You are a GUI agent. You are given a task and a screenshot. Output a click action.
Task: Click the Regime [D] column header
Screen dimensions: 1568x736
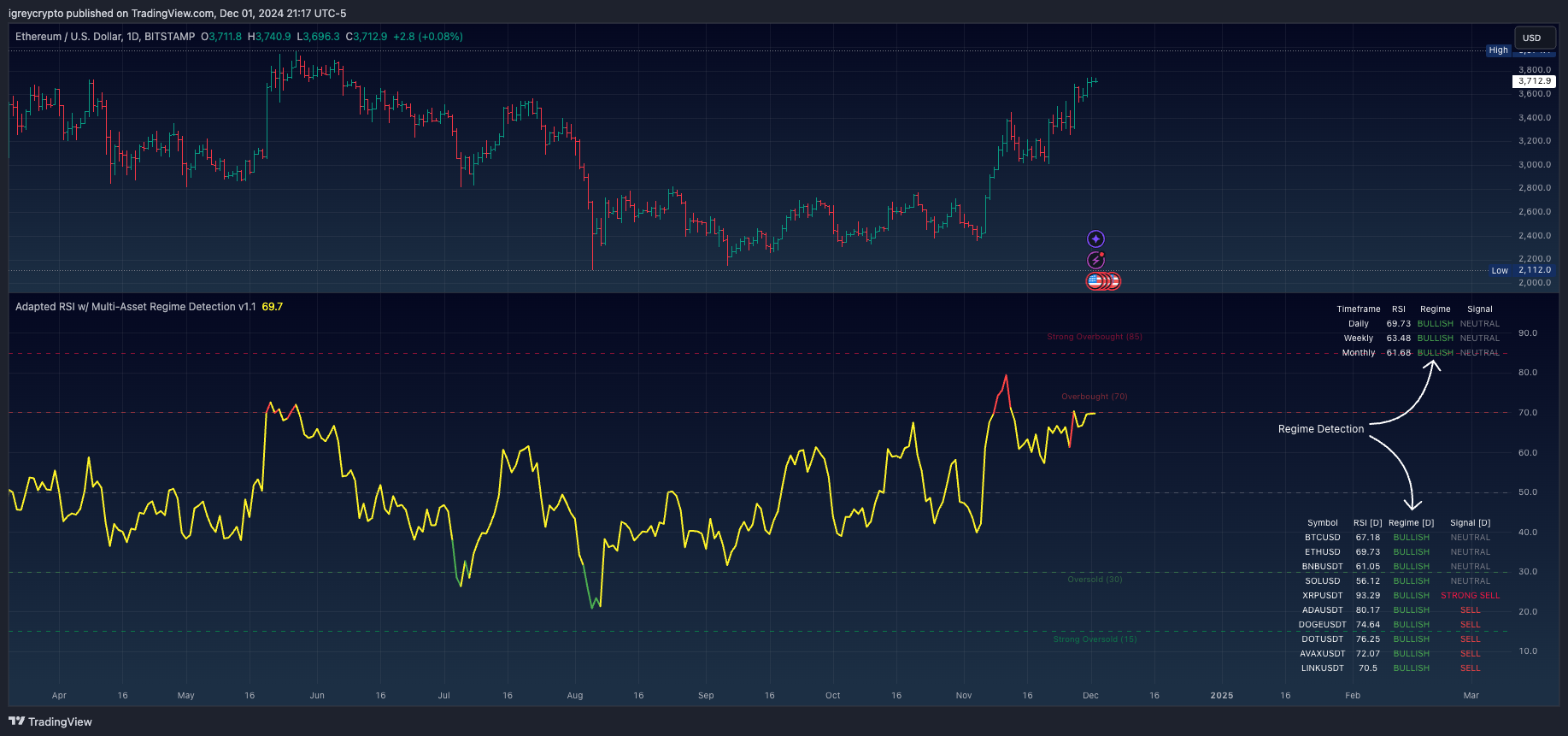coord(1412,523)
